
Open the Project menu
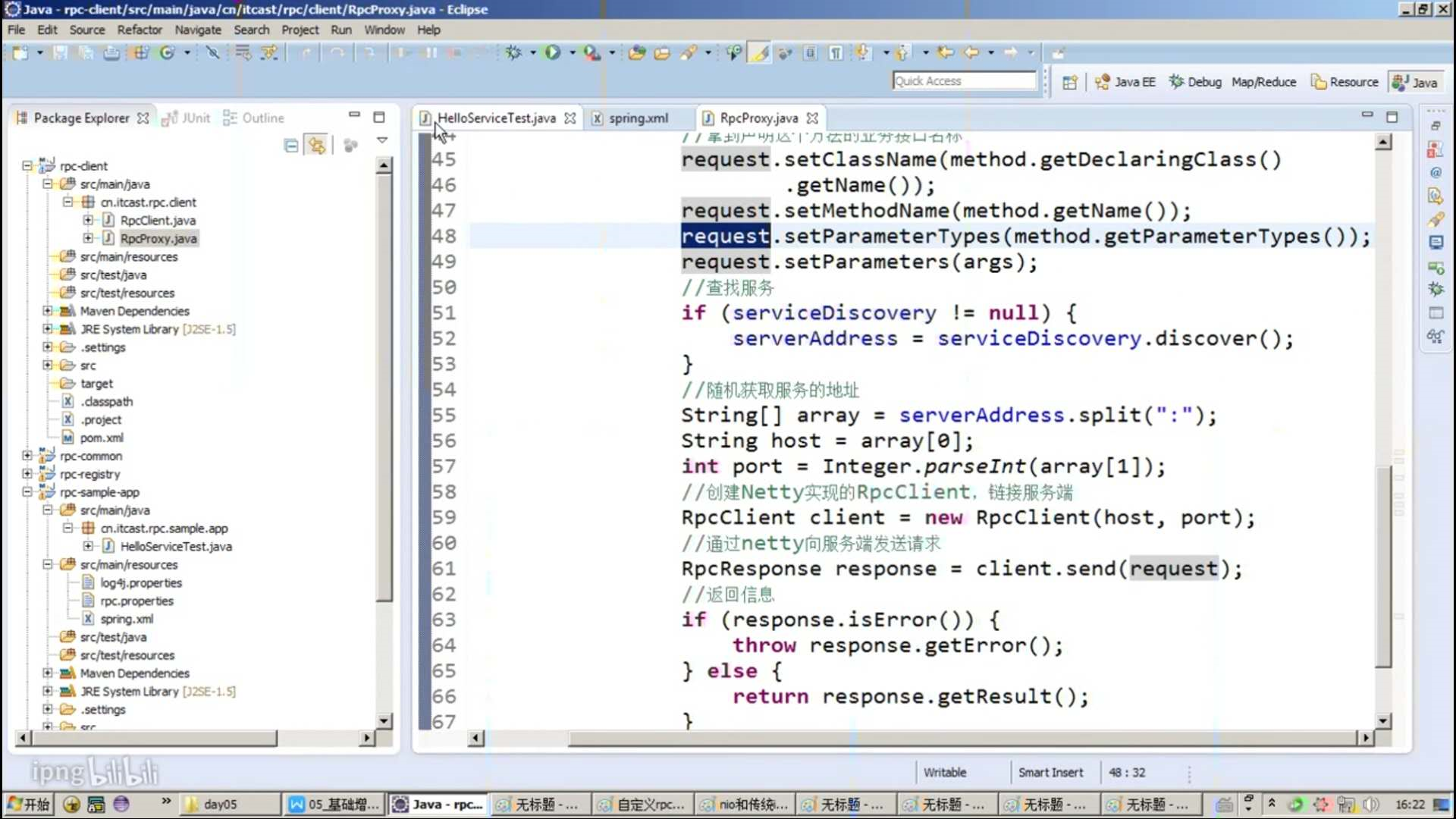(x=300, y=30)
